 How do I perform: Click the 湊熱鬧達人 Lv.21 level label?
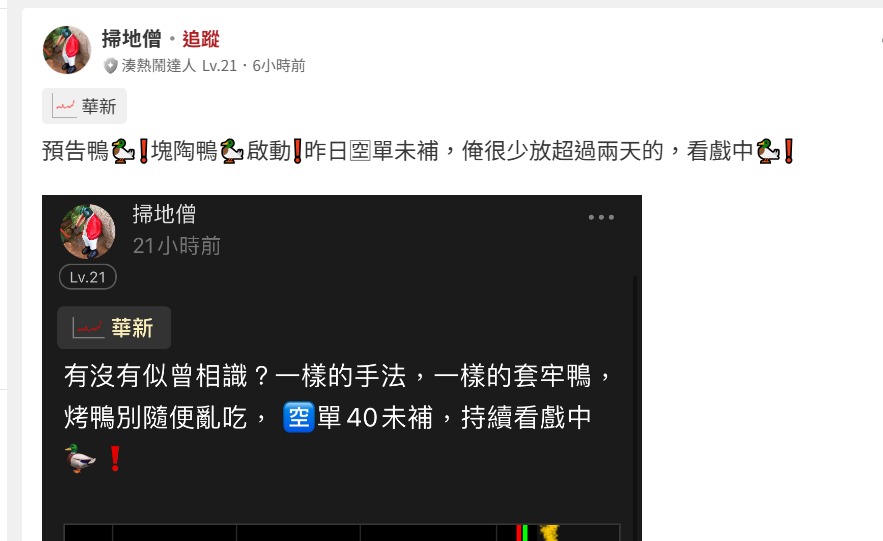click(x=179, y=66)
